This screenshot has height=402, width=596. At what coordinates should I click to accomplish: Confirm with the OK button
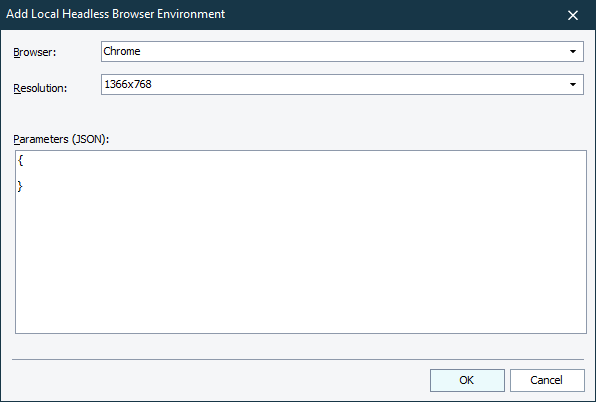tap(467, 380)
